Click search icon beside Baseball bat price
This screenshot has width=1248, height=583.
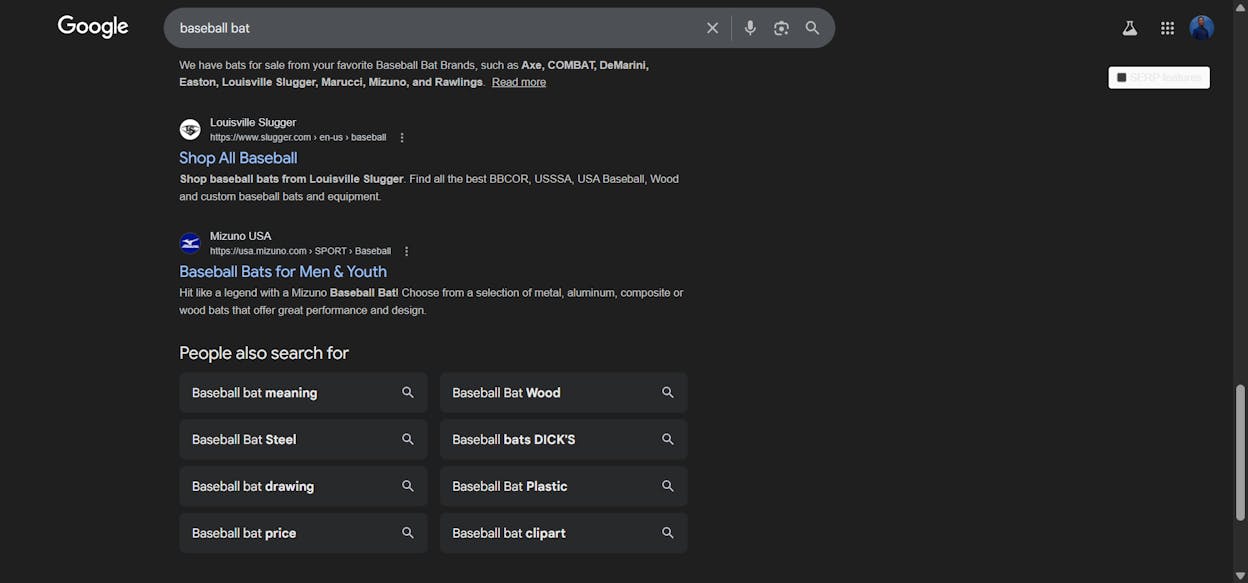[407, 533]
